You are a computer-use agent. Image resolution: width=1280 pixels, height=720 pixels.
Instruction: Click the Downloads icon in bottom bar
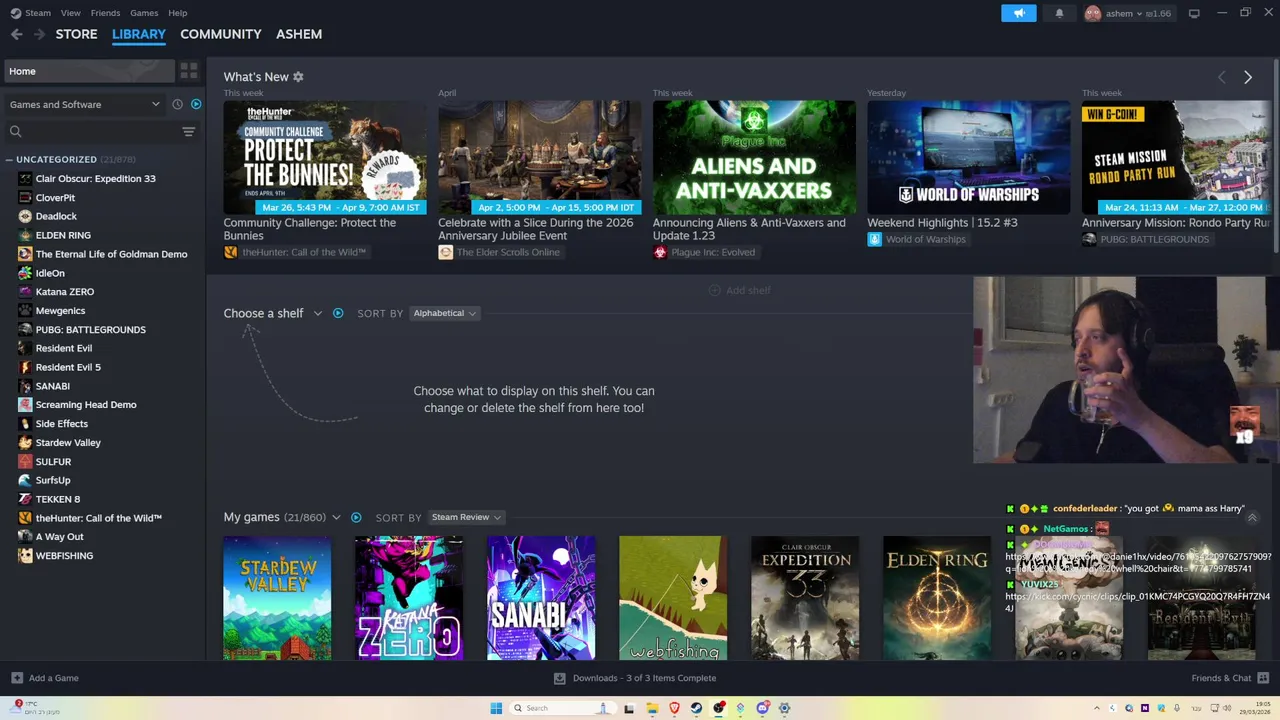560,678
